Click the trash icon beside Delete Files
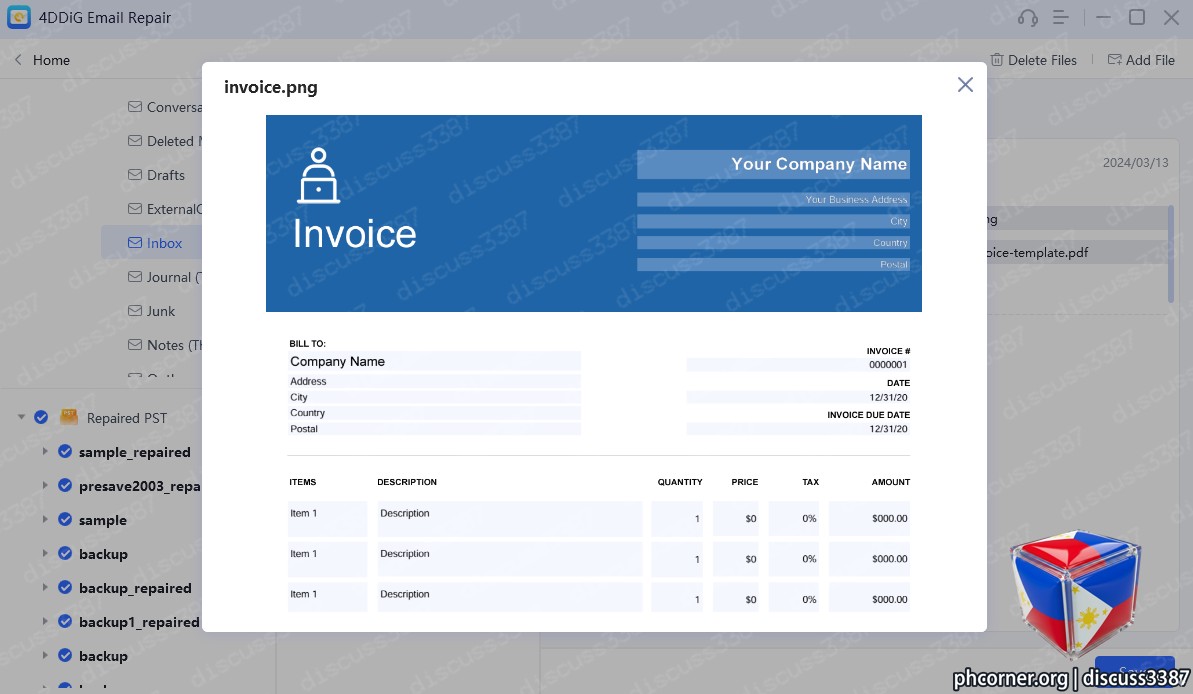Viewport: 1193px width, 694px height. coord(996,59)
